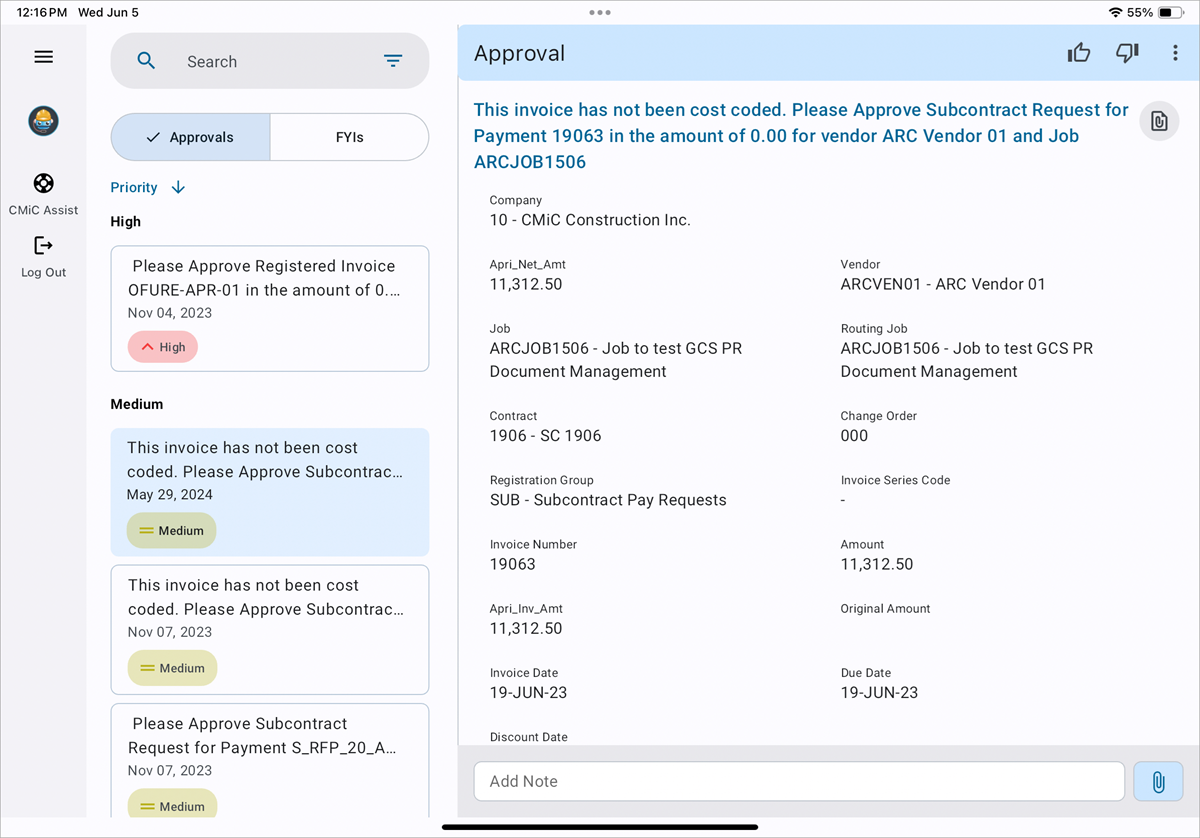Click the Invoice Date value 19-JUN-23

click(528, 692)
